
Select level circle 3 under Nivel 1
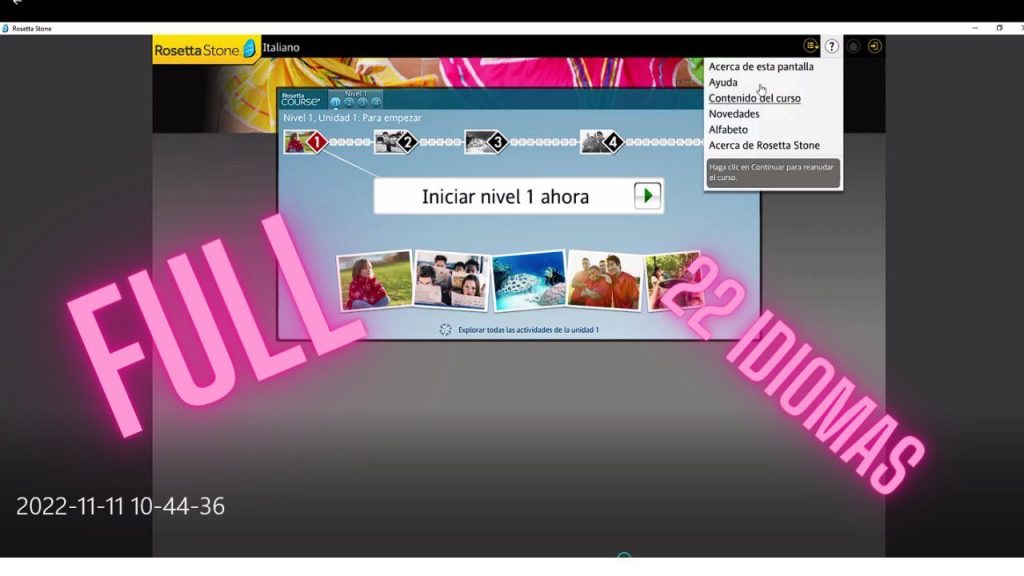pyautogui.click(x=362, y=102)
